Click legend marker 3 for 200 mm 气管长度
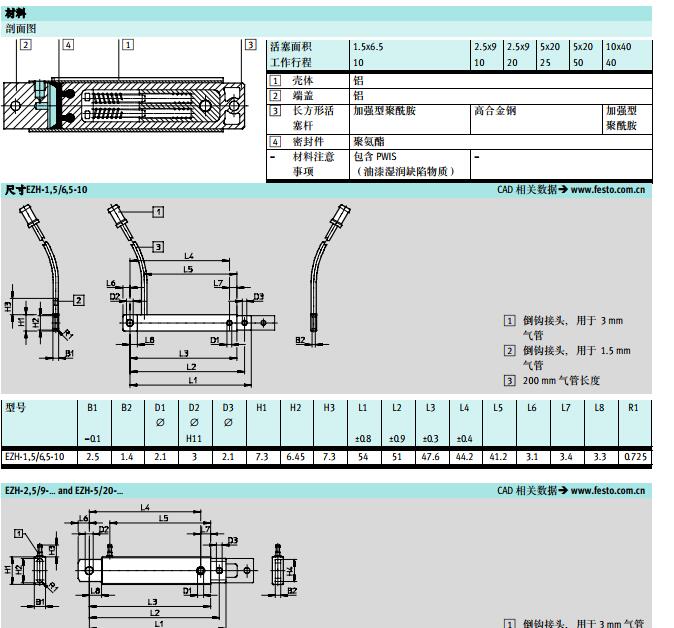This screenshot has width=674, height=628. point(509,381)
